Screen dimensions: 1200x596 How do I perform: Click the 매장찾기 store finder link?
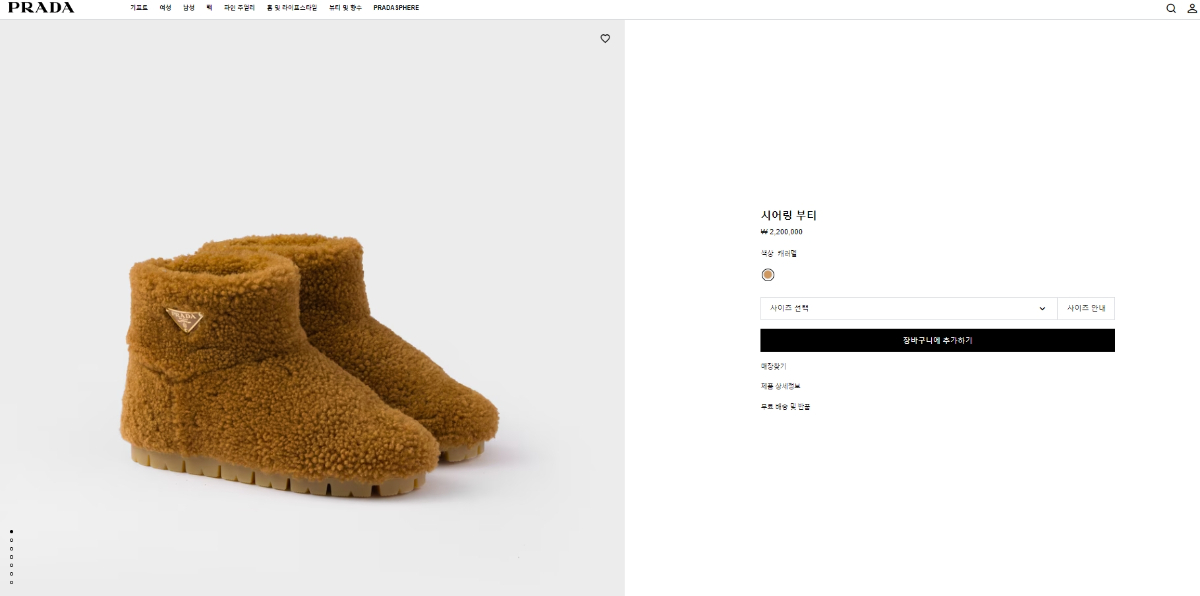tap(773, 366)
